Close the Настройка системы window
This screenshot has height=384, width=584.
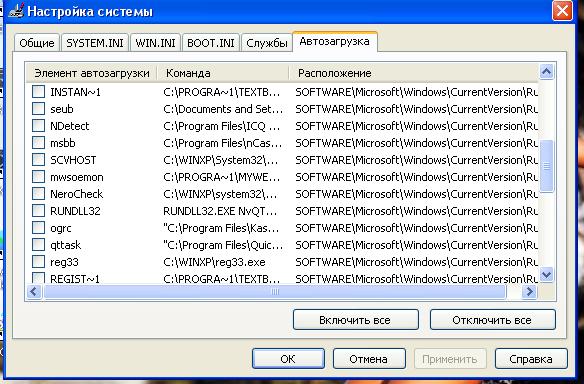click(562, 11)
